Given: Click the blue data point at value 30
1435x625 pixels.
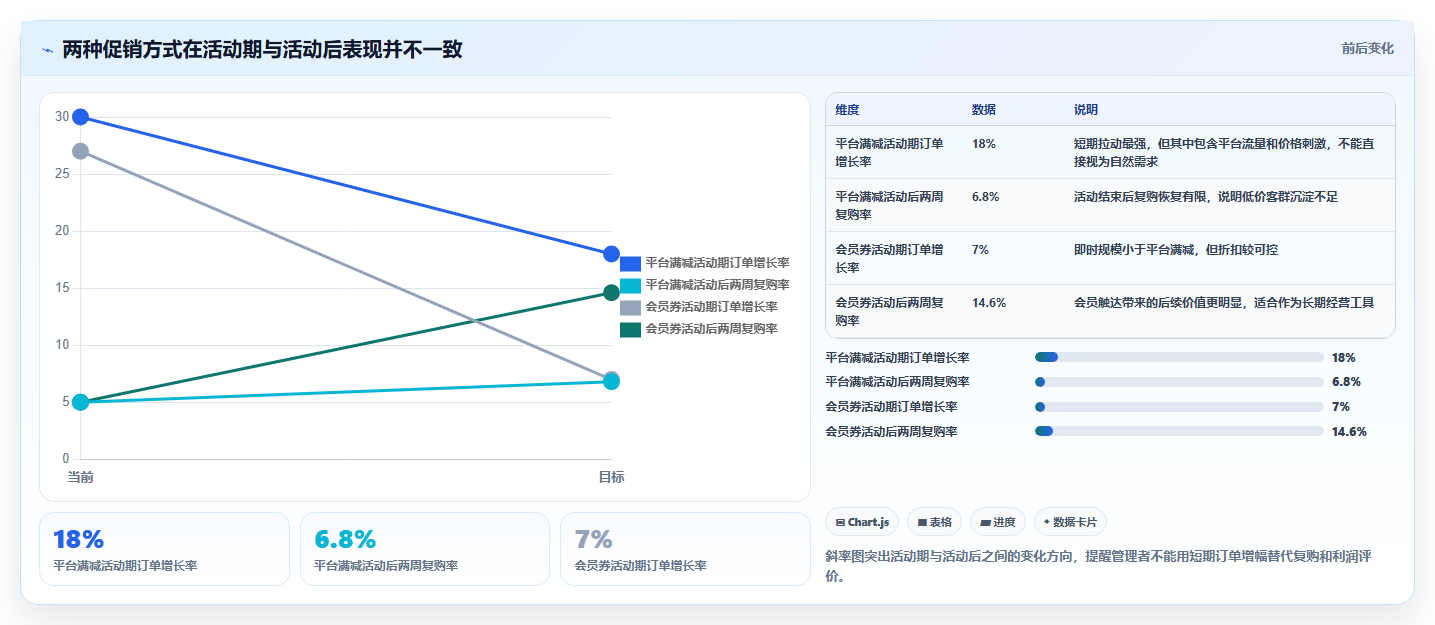Looking at the screenshot, I should 81,117.
